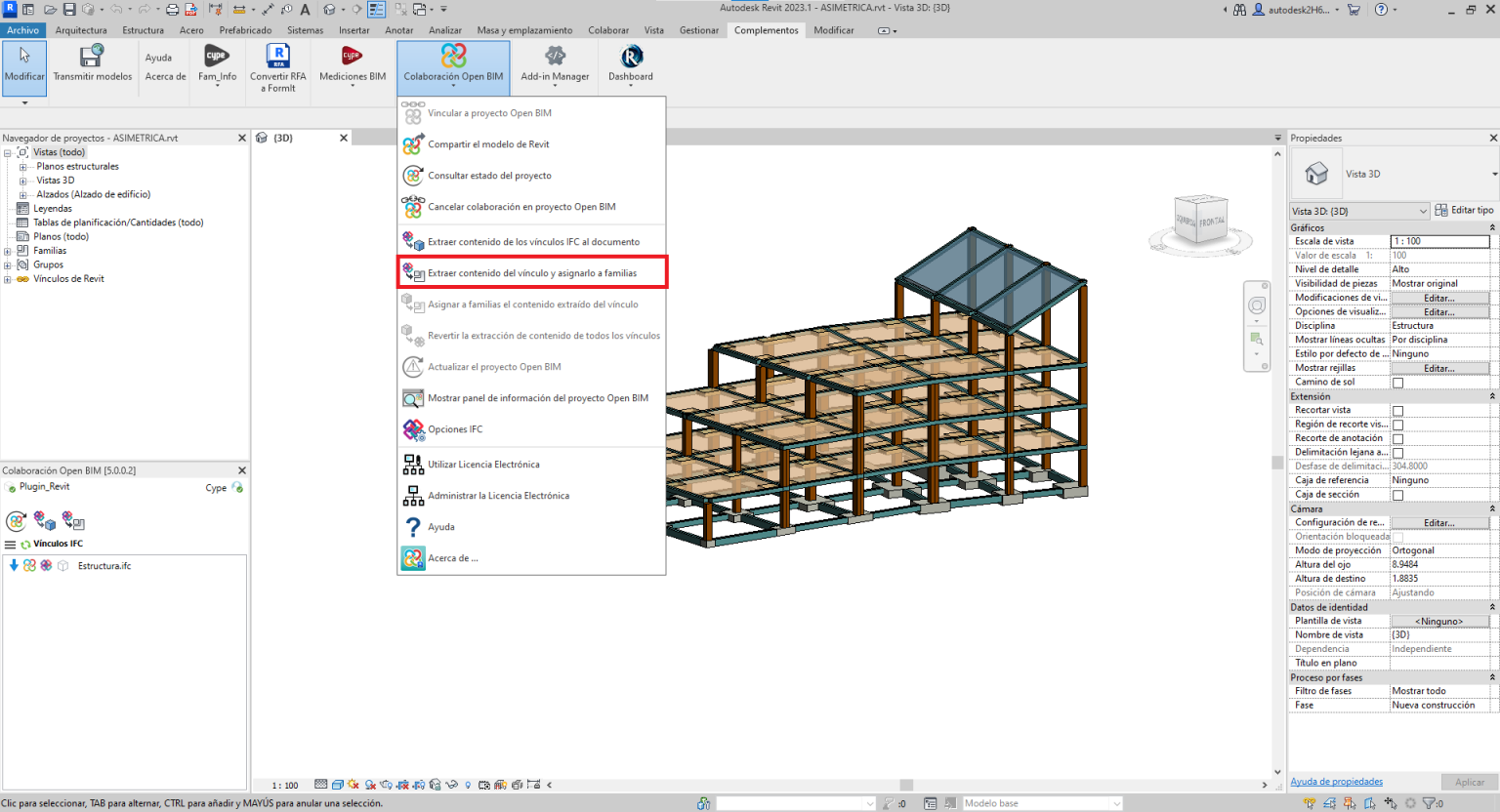
Task: Toggle the Recorte de anotación checkbox
Action: click(1397, 439)
